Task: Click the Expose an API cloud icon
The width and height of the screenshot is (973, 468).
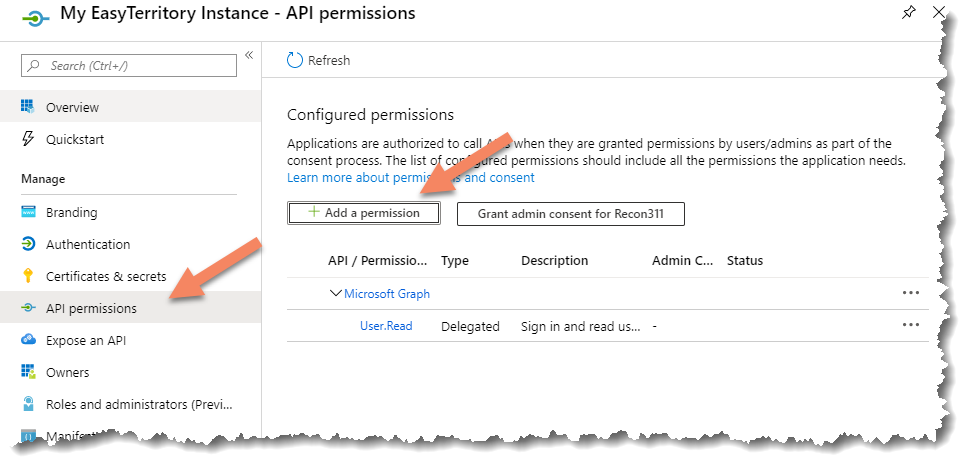Action: (28, 340)
